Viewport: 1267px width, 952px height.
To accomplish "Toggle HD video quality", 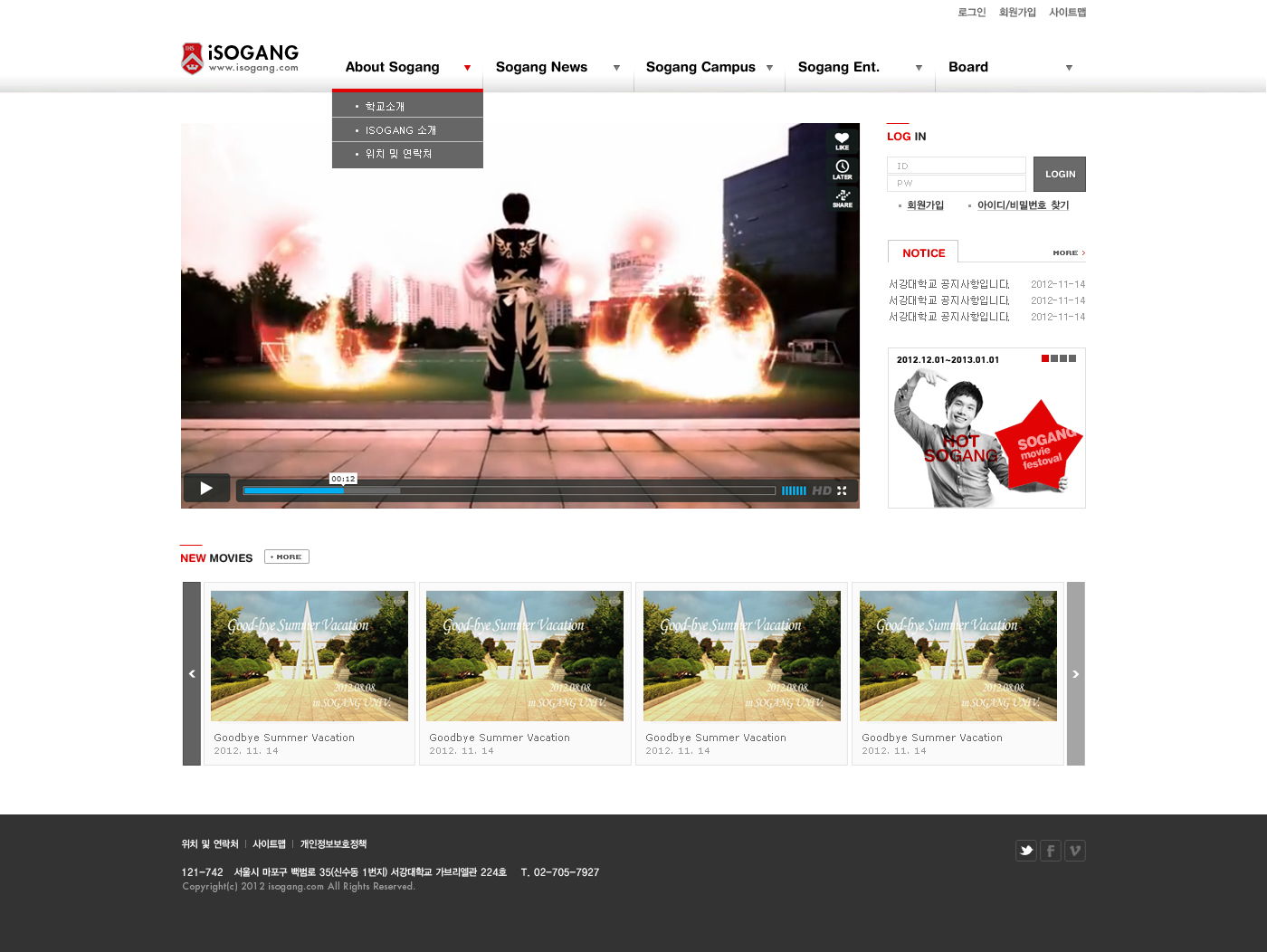I will click(x=821, y=490).
